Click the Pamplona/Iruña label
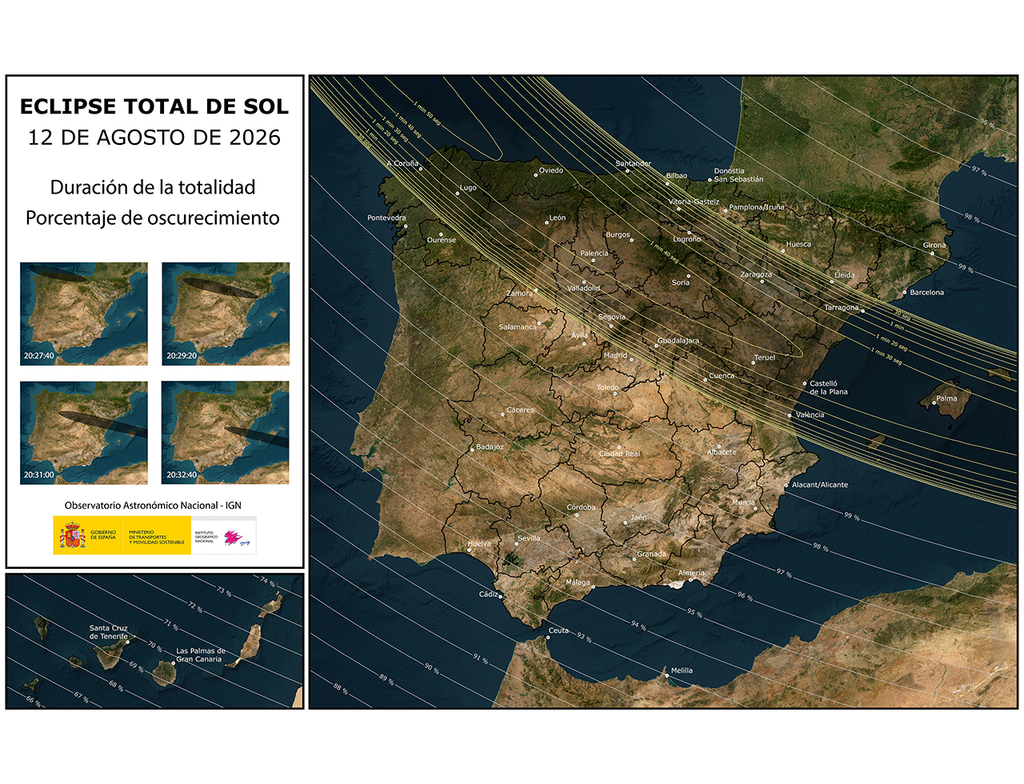1024x784 pixels. 756,207
